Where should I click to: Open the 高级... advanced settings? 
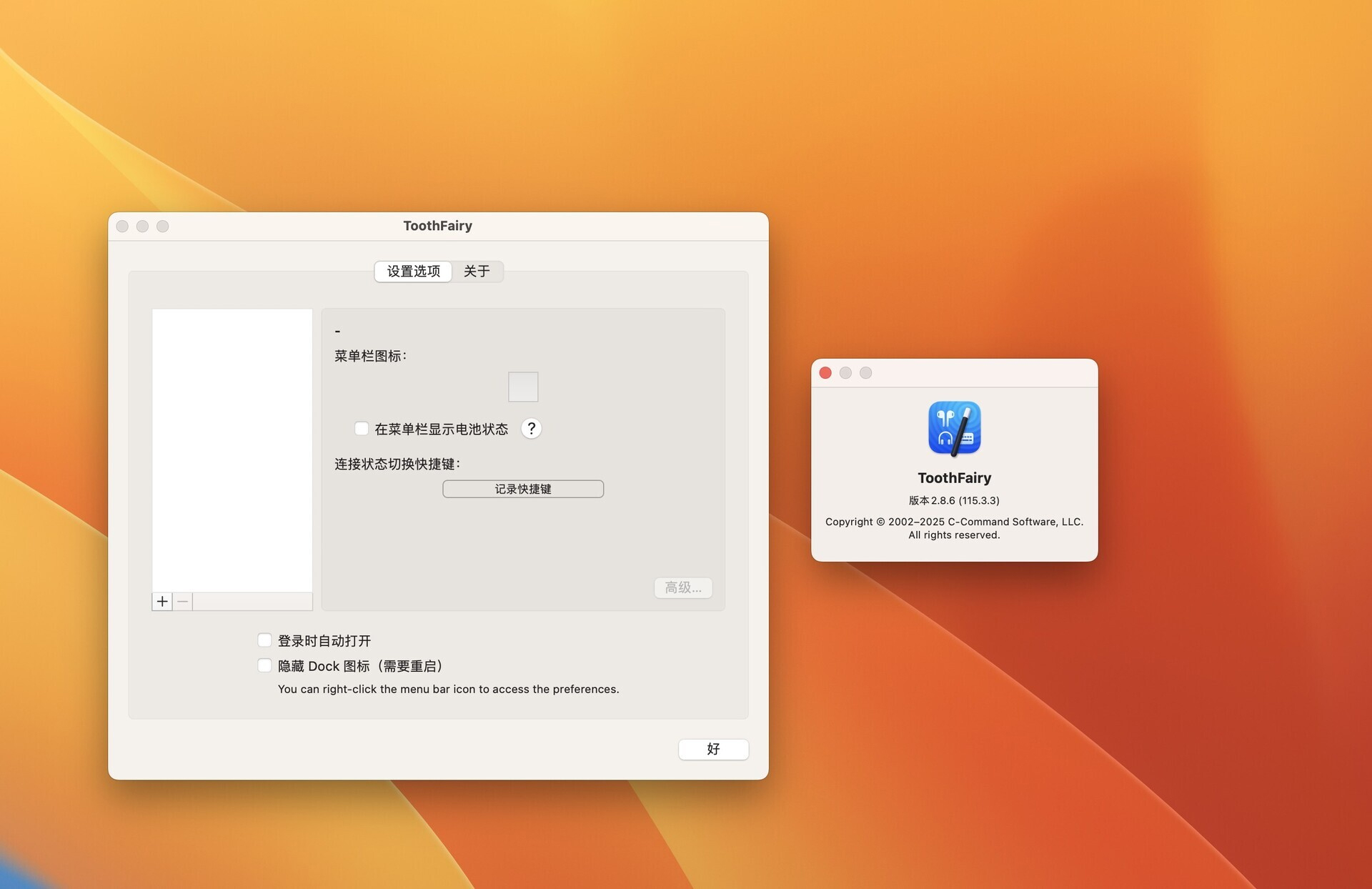[x=683, y=587]
